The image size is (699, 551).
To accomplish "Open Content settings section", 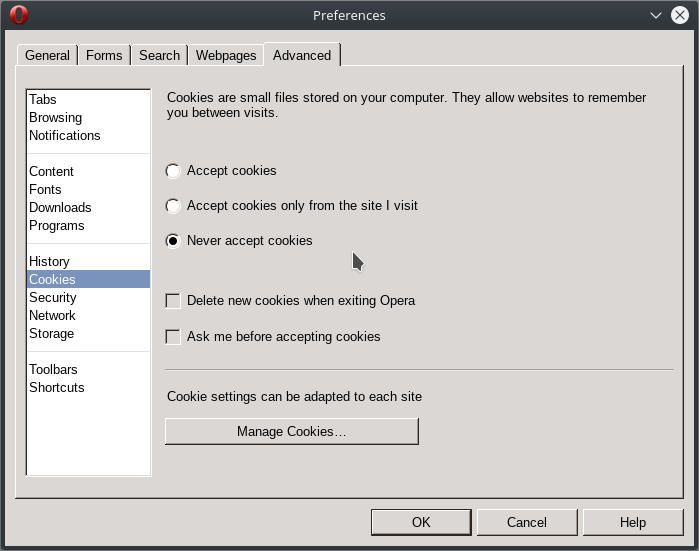I will pyautogui.click(x=88, y=172).
